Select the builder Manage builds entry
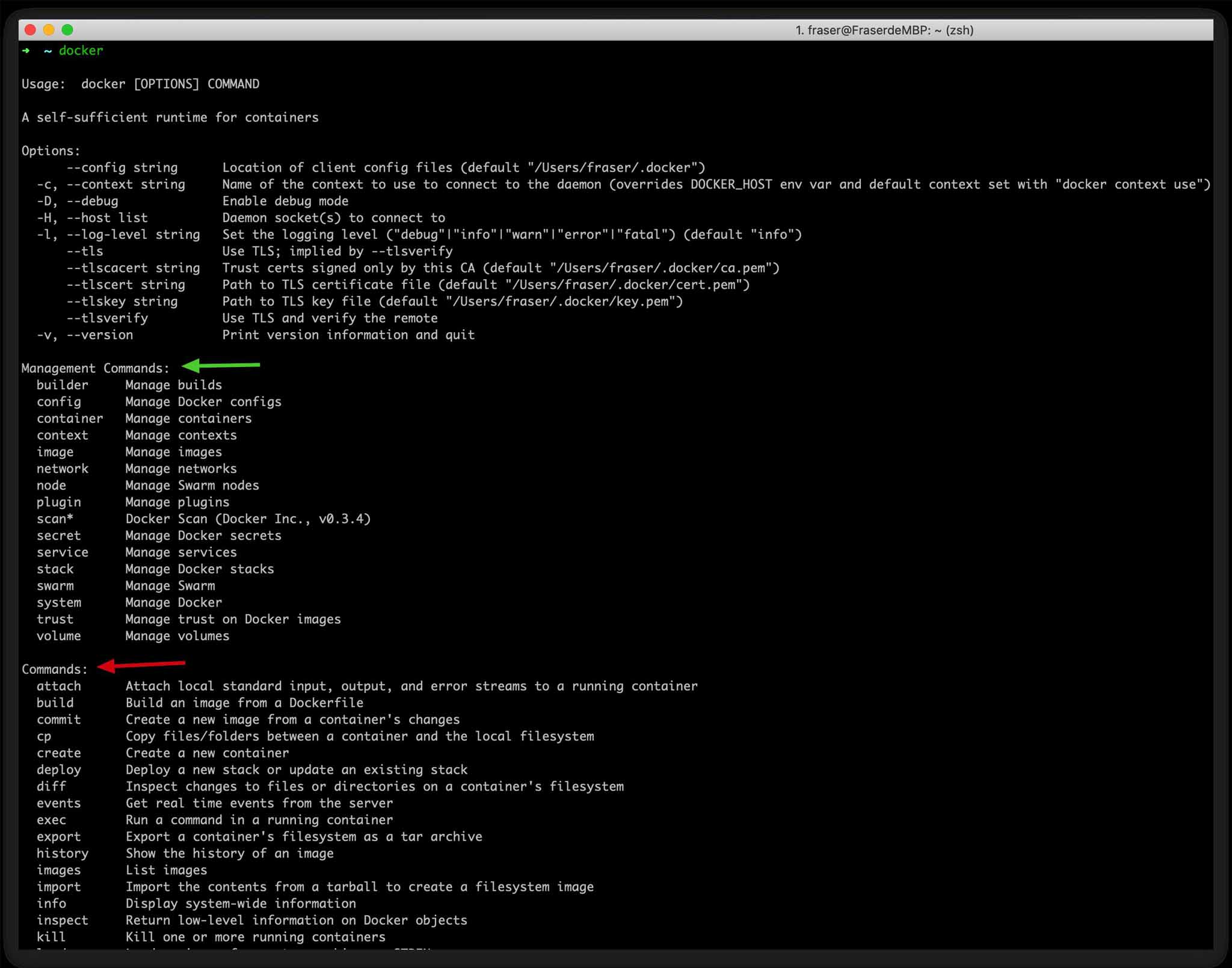The height and width of the screenshot is (968, 1232). point(129,384)
